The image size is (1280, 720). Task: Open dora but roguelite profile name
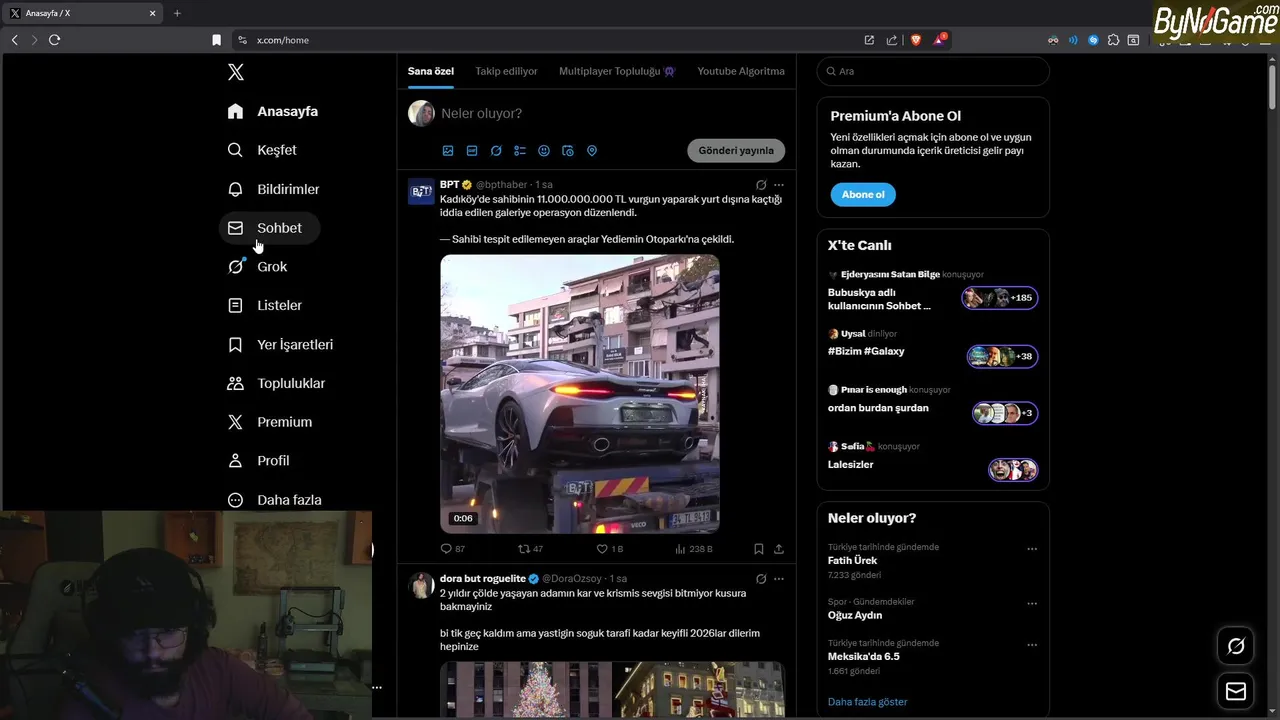tap(482, 579)
